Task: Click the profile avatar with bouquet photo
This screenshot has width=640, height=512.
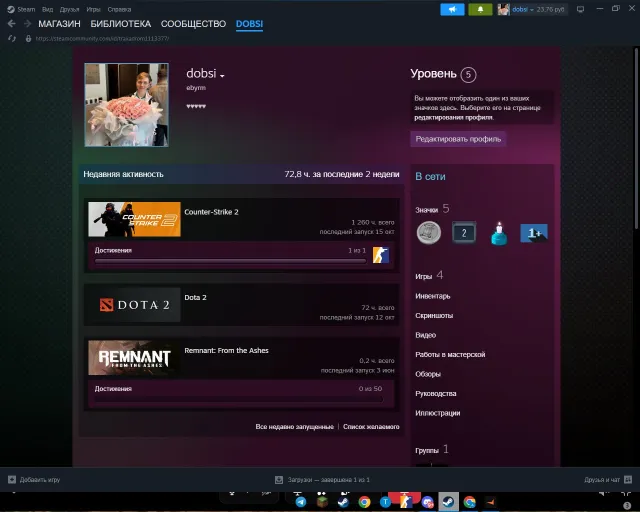Action: pos(127,105)
